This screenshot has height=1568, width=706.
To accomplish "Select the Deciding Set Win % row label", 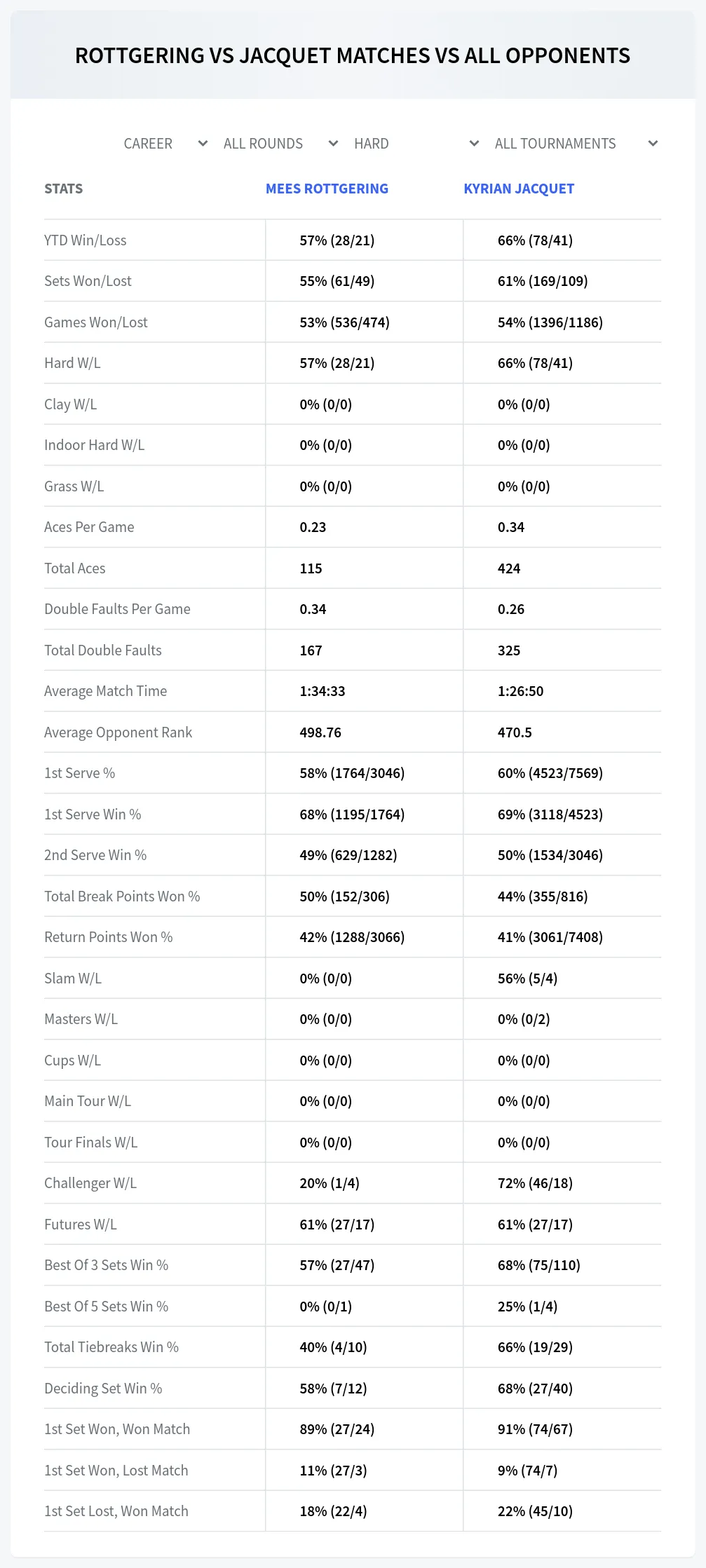I will (103, 1389).
